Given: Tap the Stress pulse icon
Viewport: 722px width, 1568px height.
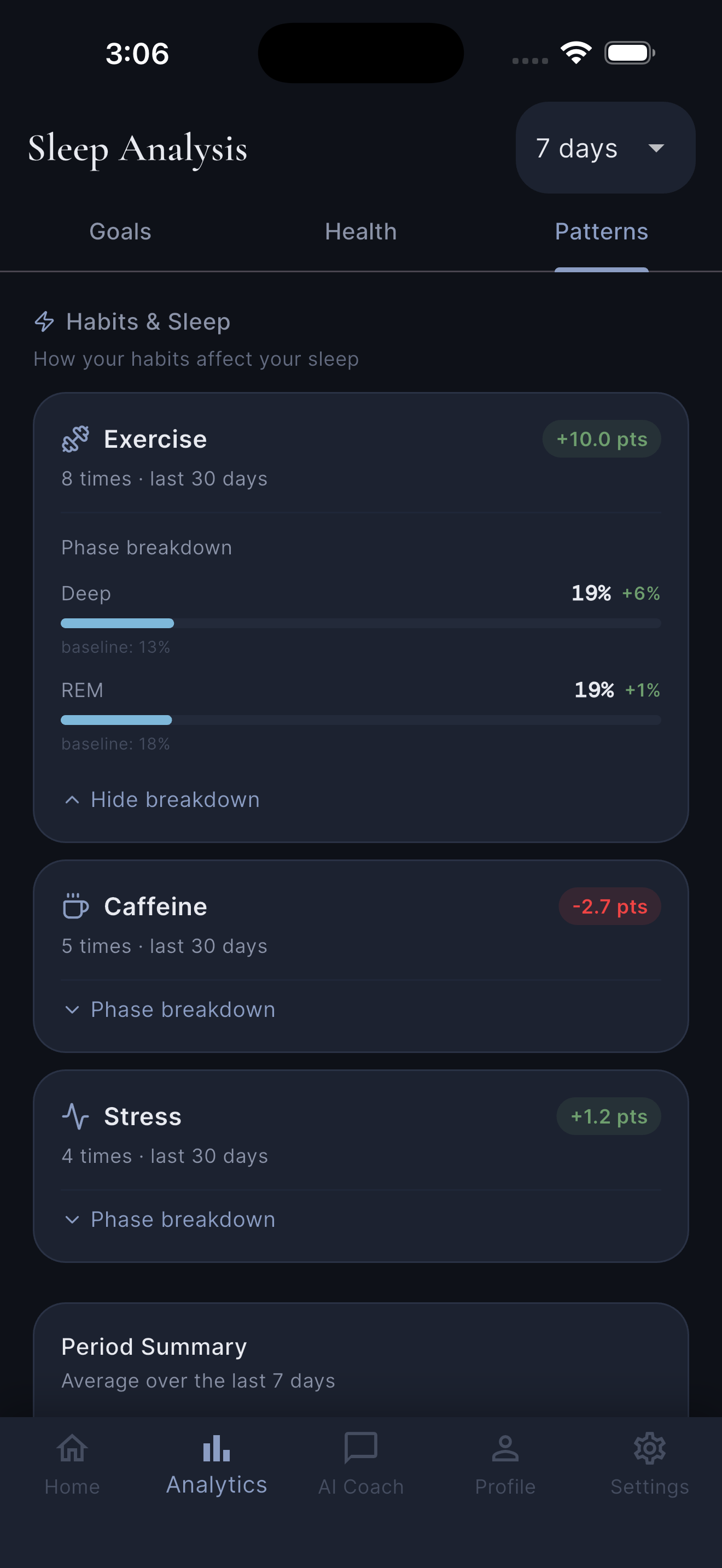Looking at the screenshot, I should coord(75,1116).
